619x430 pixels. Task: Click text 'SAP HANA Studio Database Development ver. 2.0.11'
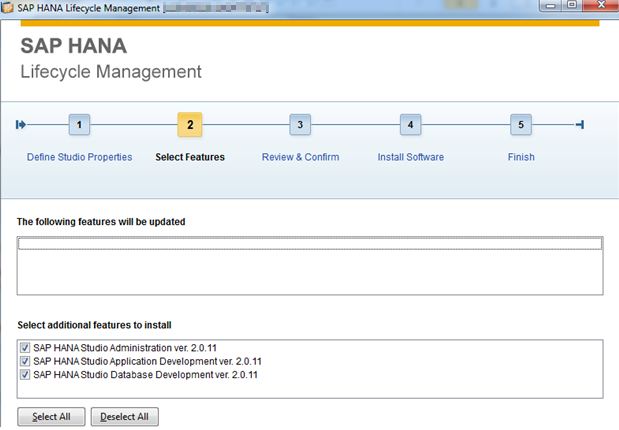pos(146,375)
